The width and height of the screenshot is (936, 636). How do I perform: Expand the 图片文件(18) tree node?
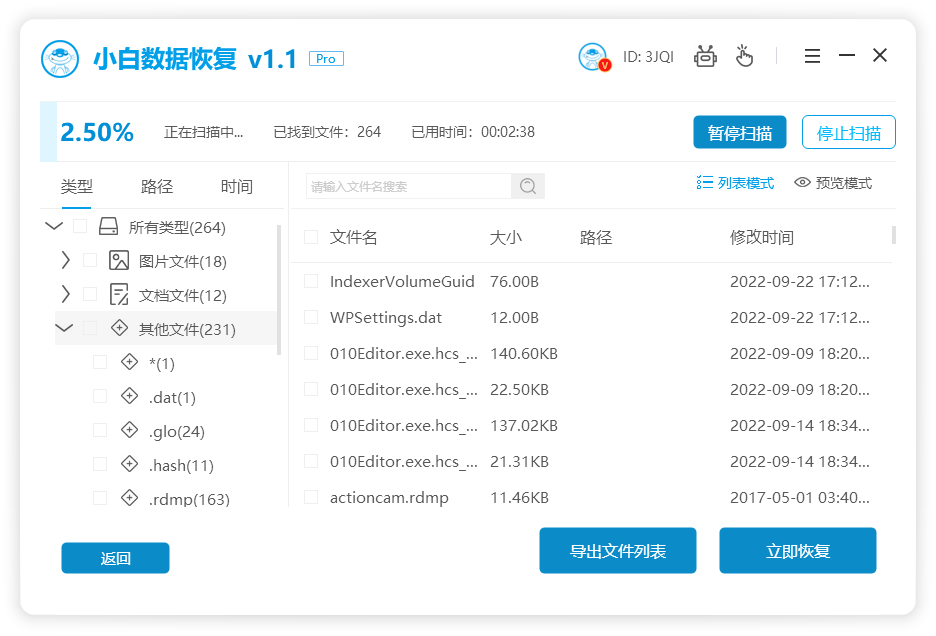tap(66, 261)
